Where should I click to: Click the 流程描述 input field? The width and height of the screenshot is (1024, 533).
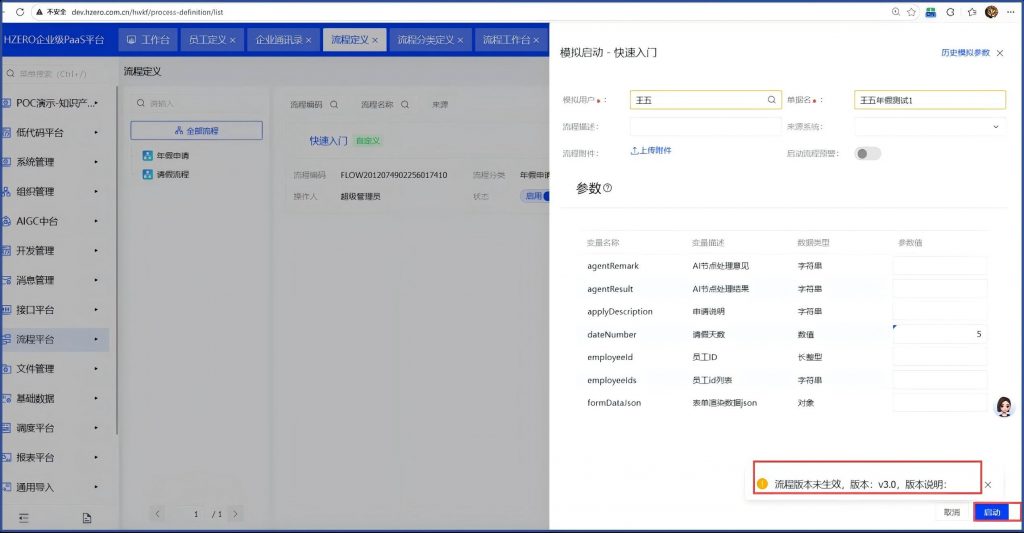pyautogui.click(x=705, y=127)
